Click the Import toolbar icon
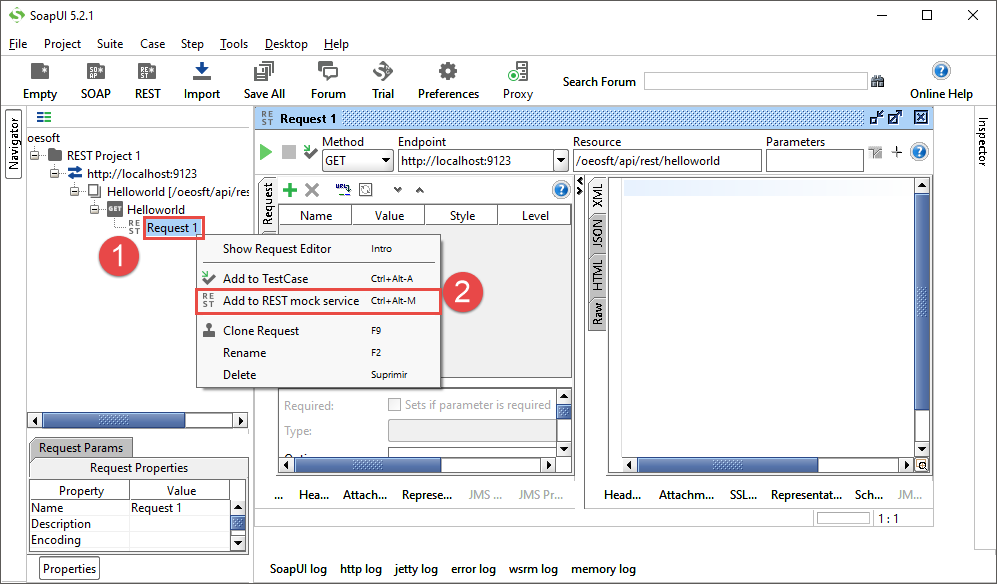997x584 pixels. pos(202,71)
